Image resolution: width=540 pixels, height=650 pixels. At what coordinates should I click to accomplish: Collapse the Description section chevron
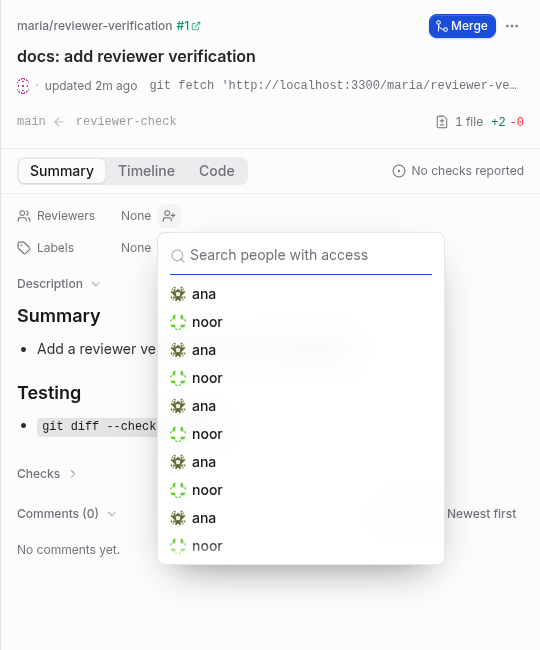tap(96, 284)
